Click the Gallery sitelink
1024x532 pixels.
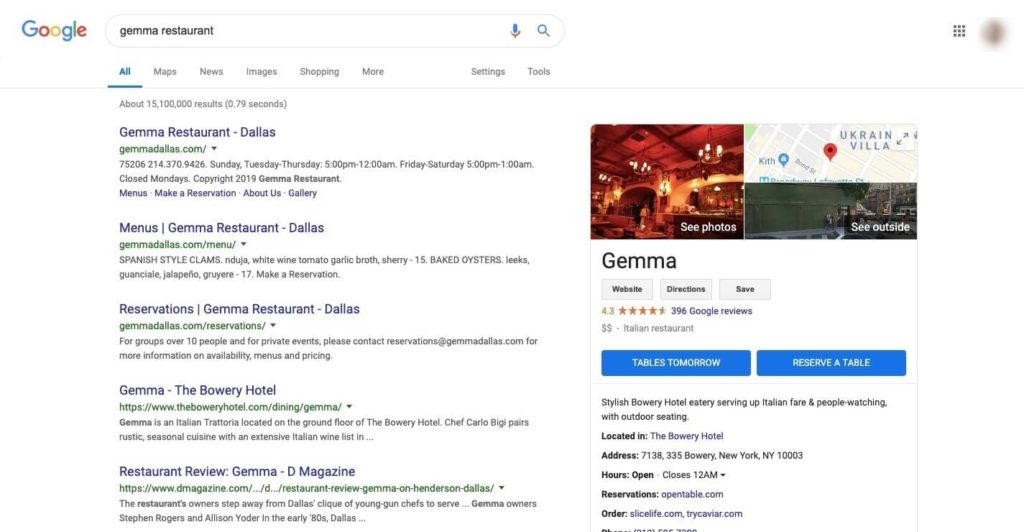(x=302, y=193)
